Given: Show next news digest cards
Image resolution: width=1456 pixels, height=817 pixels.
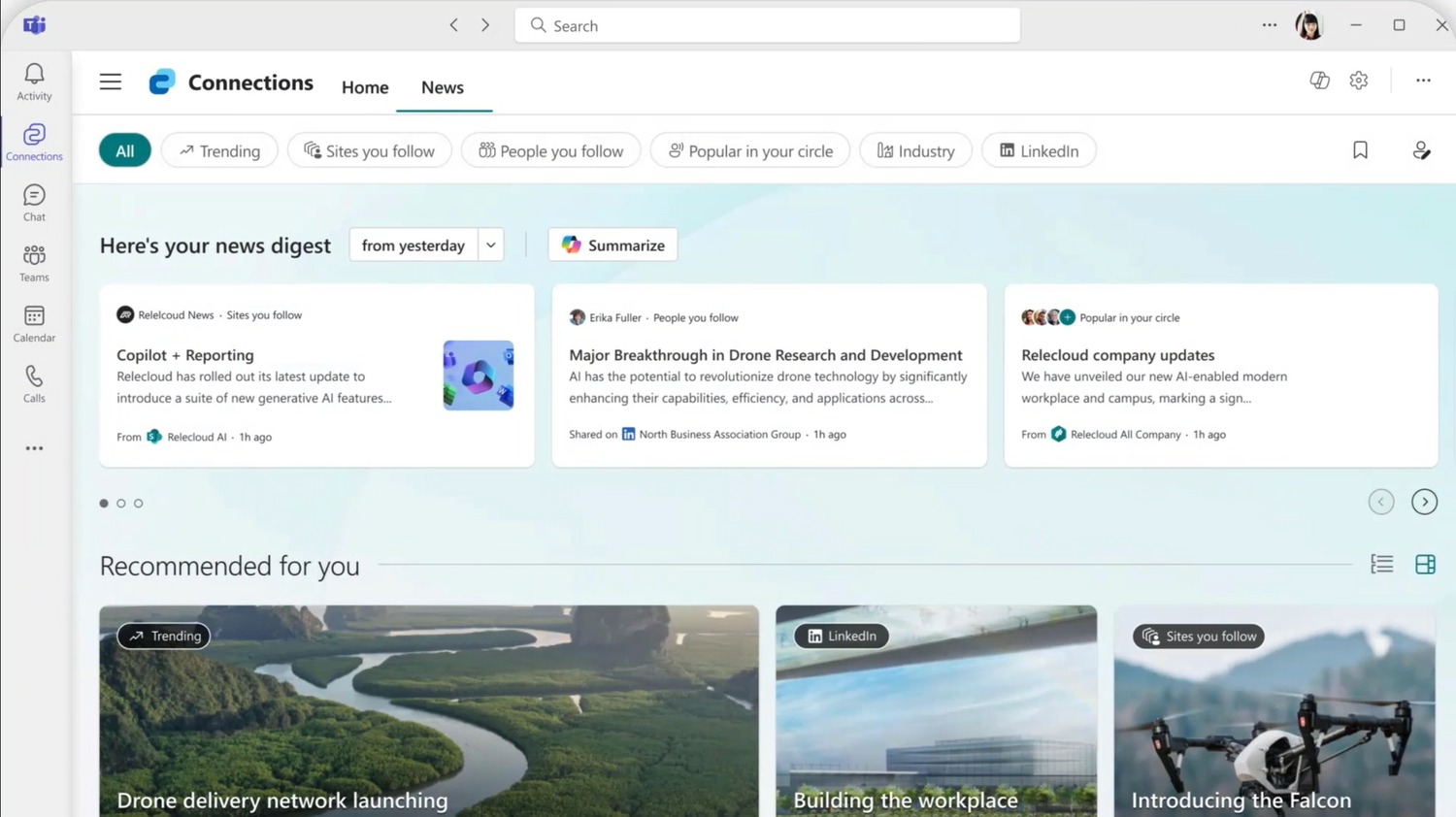Looking at the screenshot, I should (x=1424, y=502).
